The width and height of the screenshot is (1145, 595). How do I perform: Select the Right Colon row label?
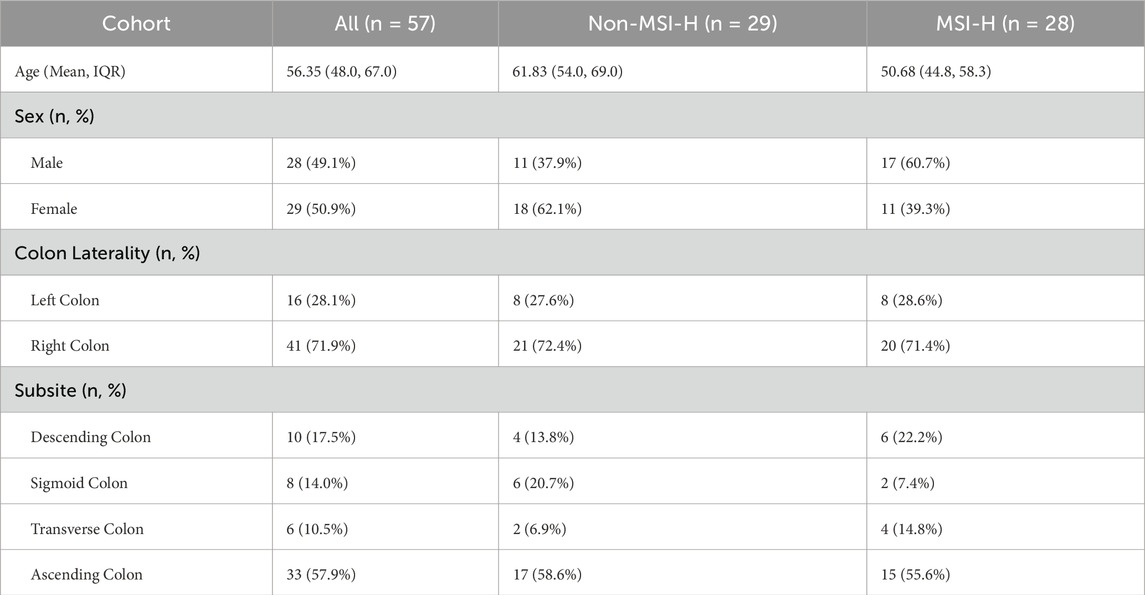[x=70, y=345]
